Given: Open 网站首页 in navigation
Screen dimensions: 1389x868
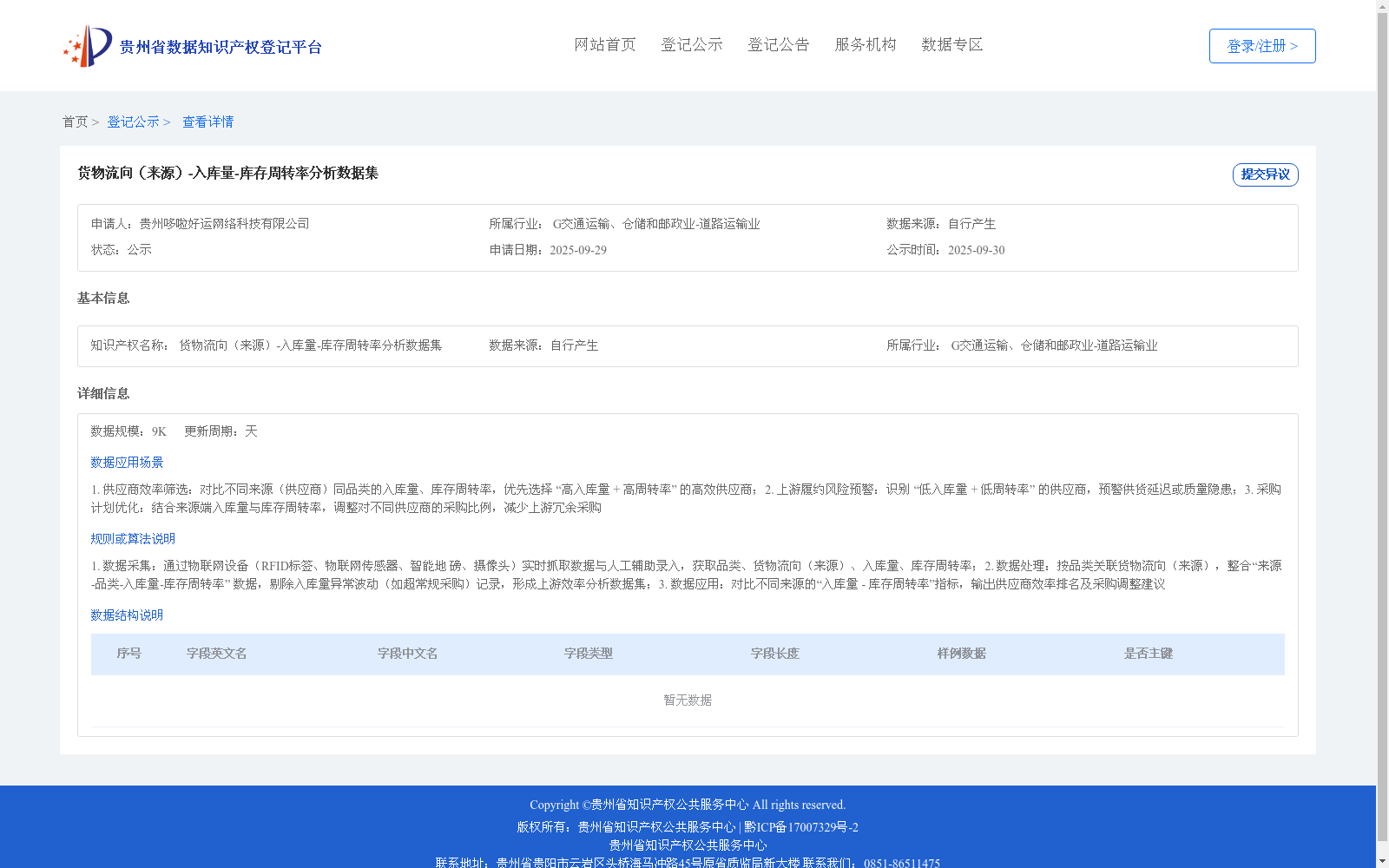Looking at the screenshot, I should coord(605,44).
